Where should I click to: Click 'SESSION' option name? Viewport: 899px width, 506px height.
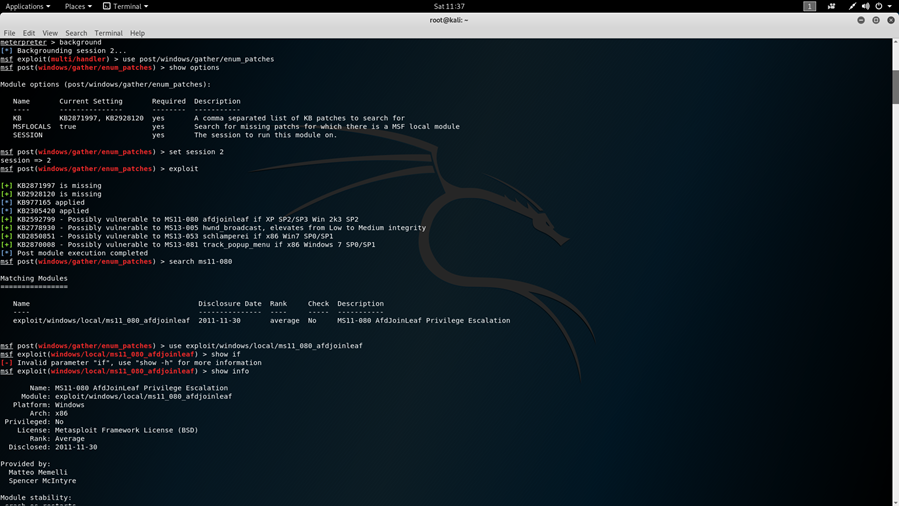28,135
